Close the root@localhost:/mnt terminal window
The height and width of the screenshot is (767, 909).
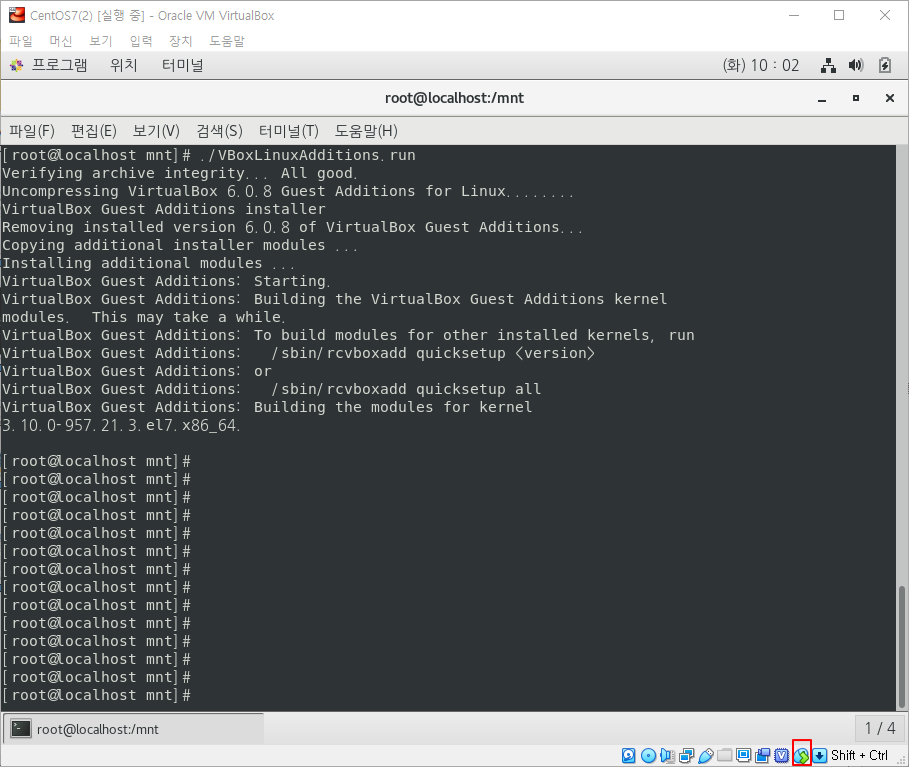[890, 99]
